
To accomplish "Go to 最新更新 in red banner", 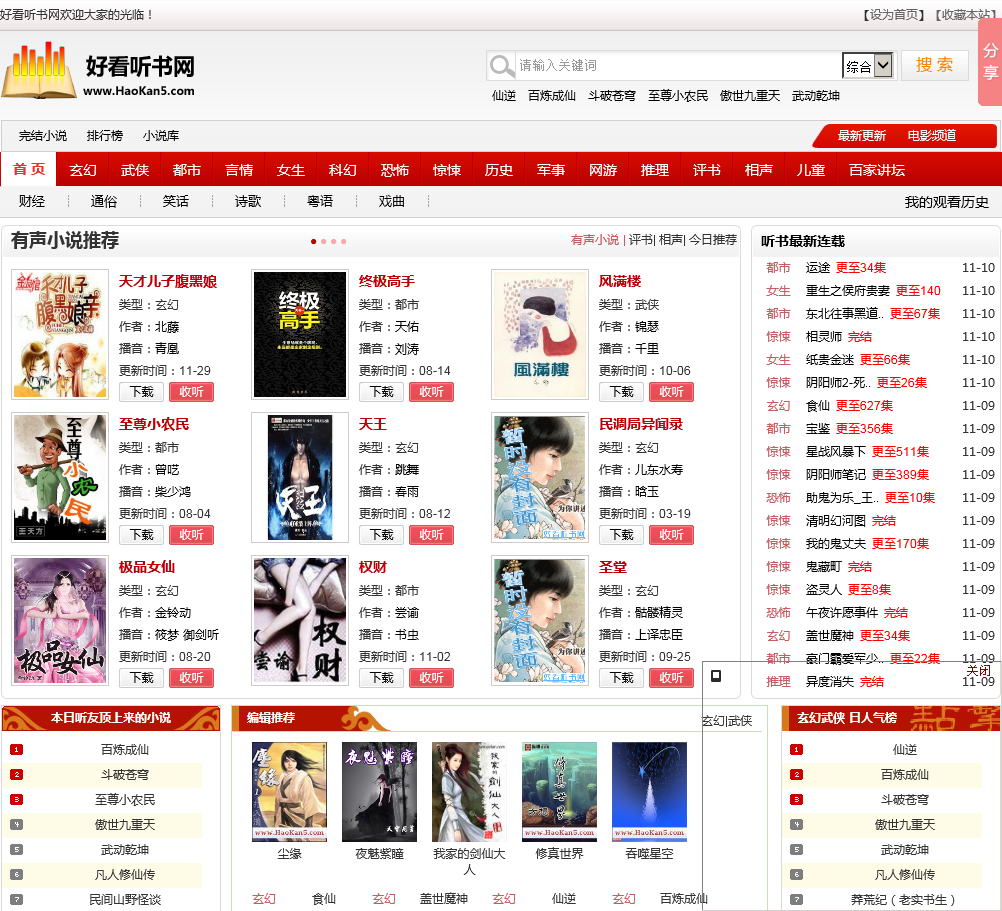I will [861, 135].
